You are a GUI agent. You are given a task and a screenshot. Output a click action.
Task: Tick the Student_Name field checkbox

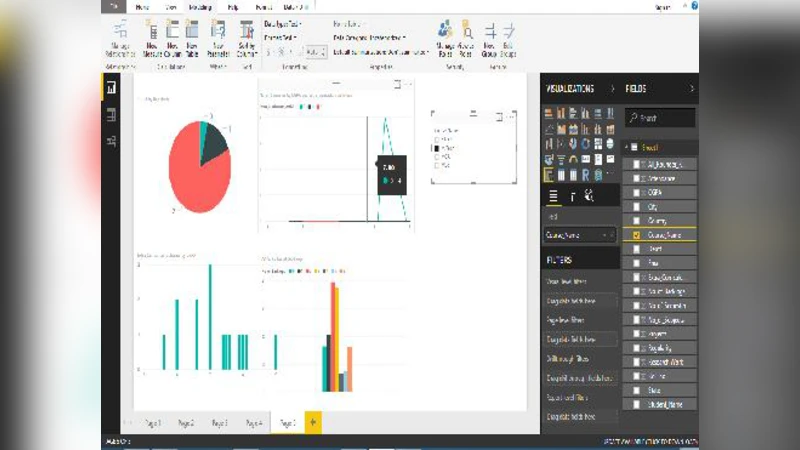(637, 404)
